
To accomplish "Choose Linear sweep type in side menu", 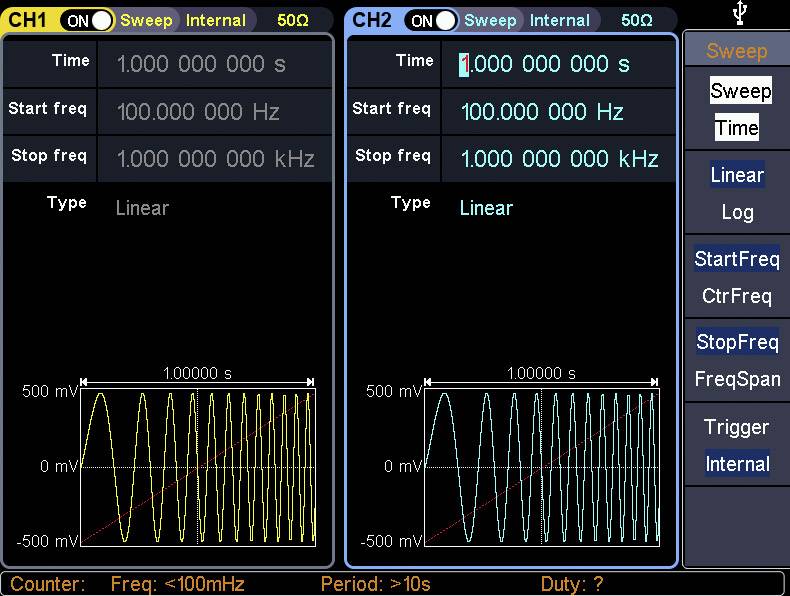I will pyautogui.click(x=737, y=175).
